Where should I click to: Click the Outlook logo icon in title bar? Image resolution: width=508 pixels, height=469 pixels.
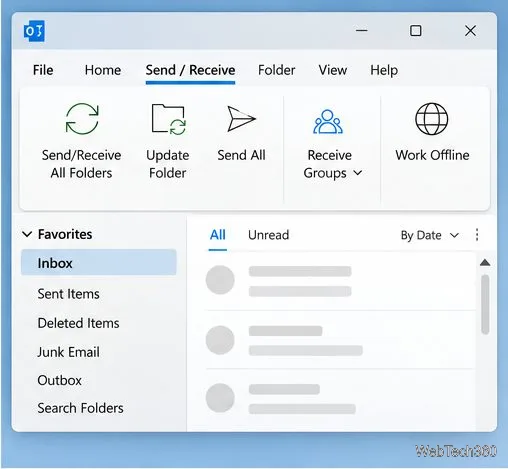(x=34, y=31)
